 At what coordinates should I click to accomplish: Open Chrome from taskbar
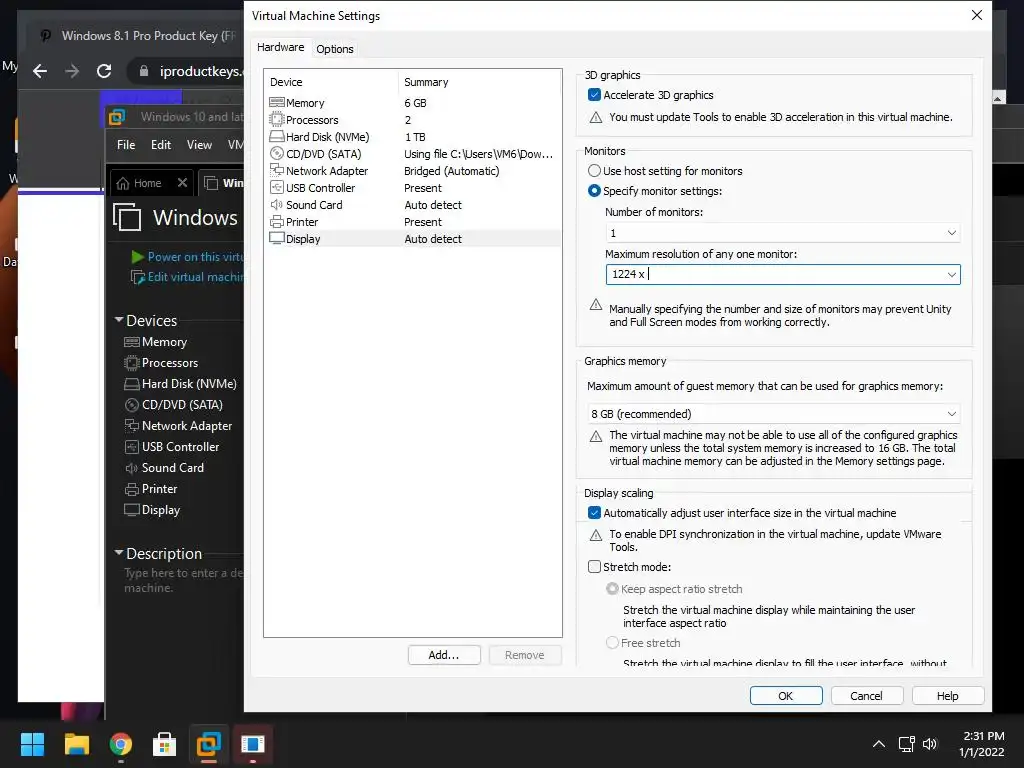click(121, 744)
